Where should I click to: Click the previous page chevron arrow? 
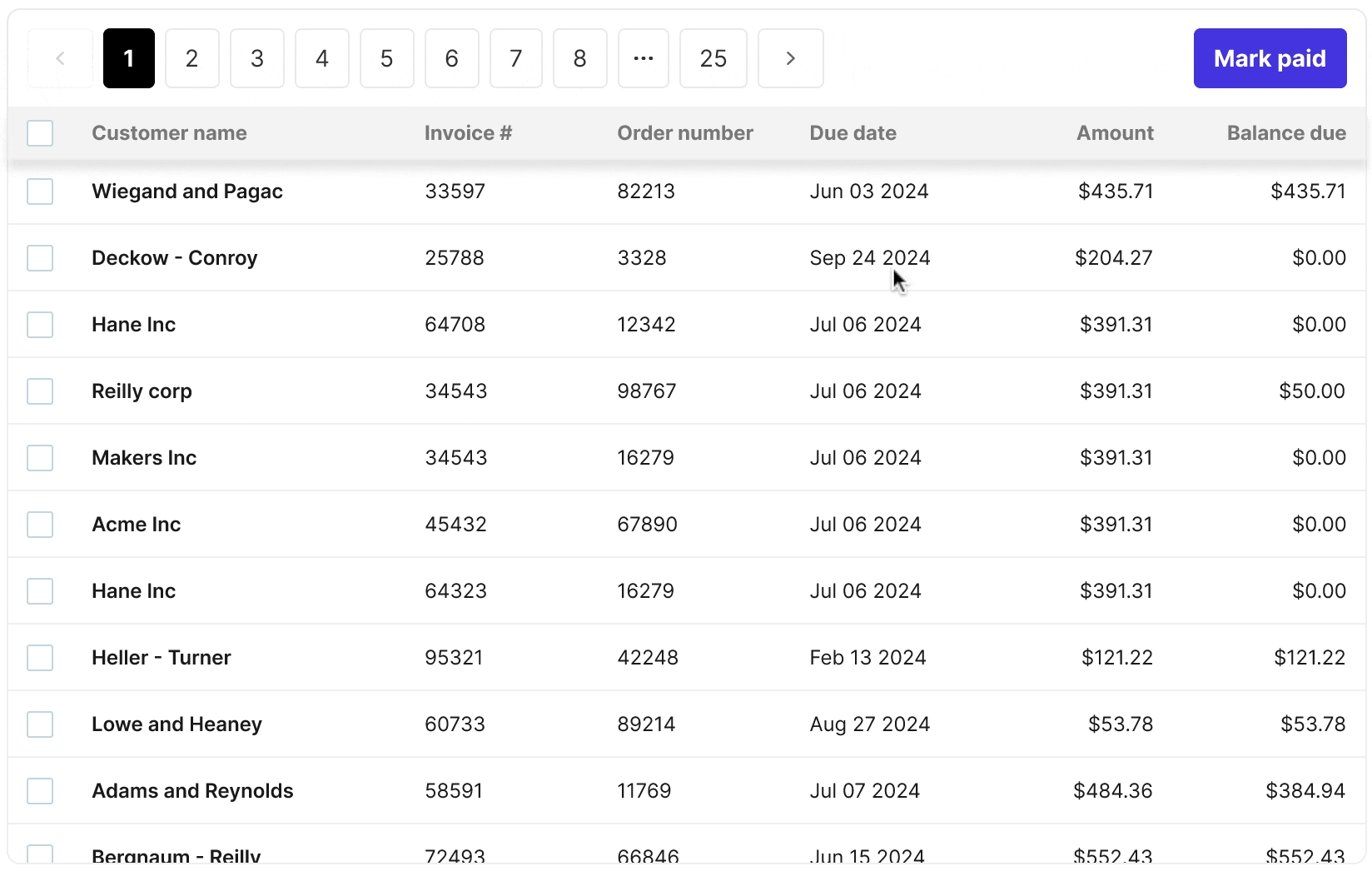tap(60, 58)
